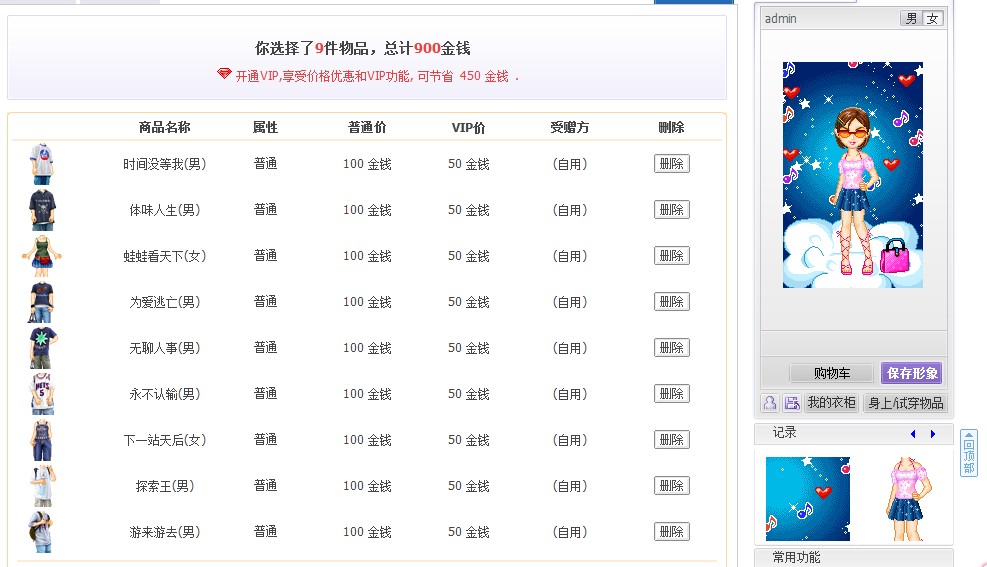Click the red VIP diamond icon
Viewport: 987px width, 567px height.
[x=224, y=74]
